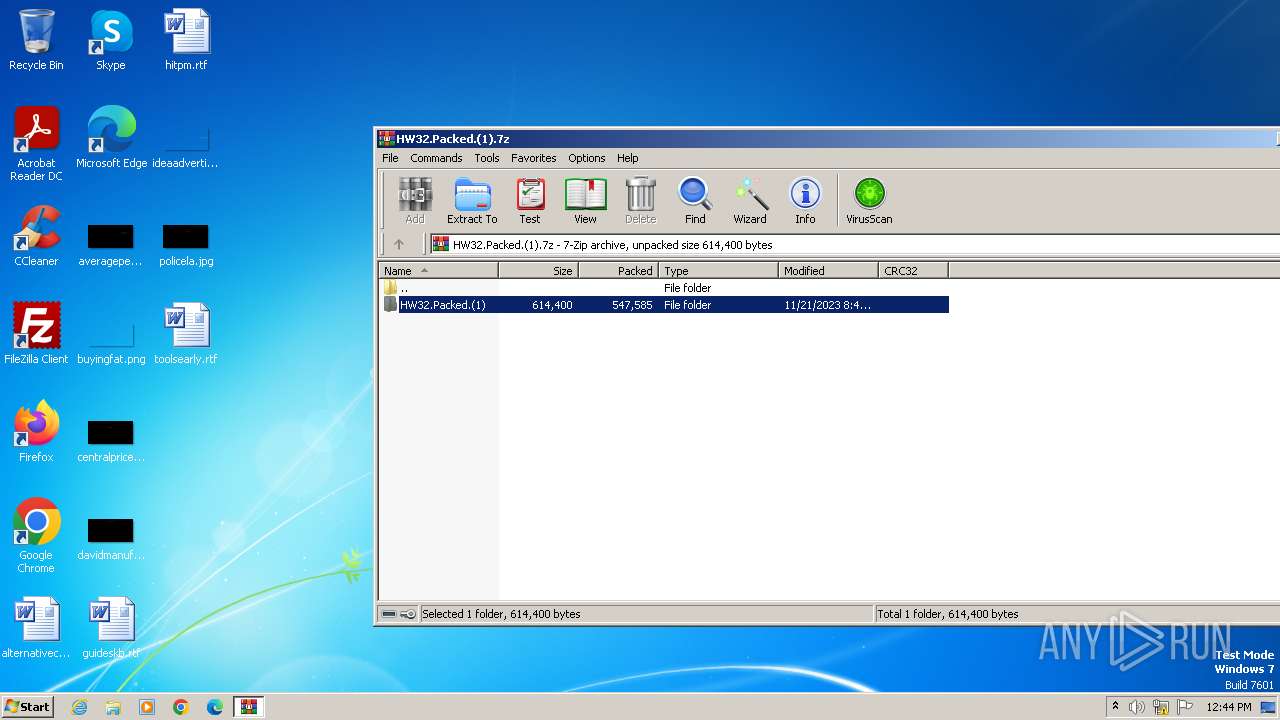Screen dimensions: 1280x720
Task: Click the Windows Start button
Action: point(27,707)
